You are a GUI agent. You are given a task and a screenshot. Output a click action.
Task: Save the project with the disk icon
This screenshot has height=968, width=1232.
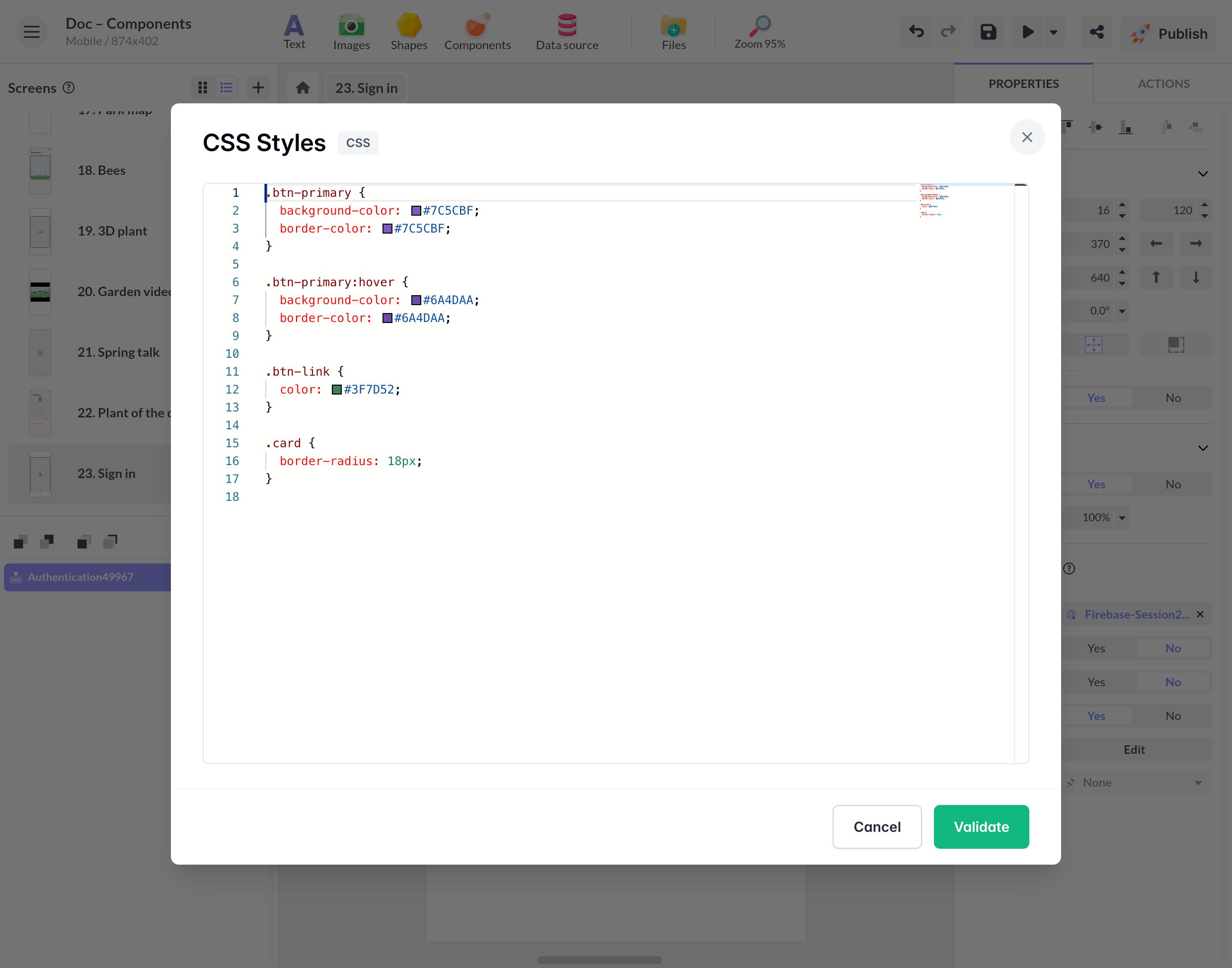[x=989, y=32]
